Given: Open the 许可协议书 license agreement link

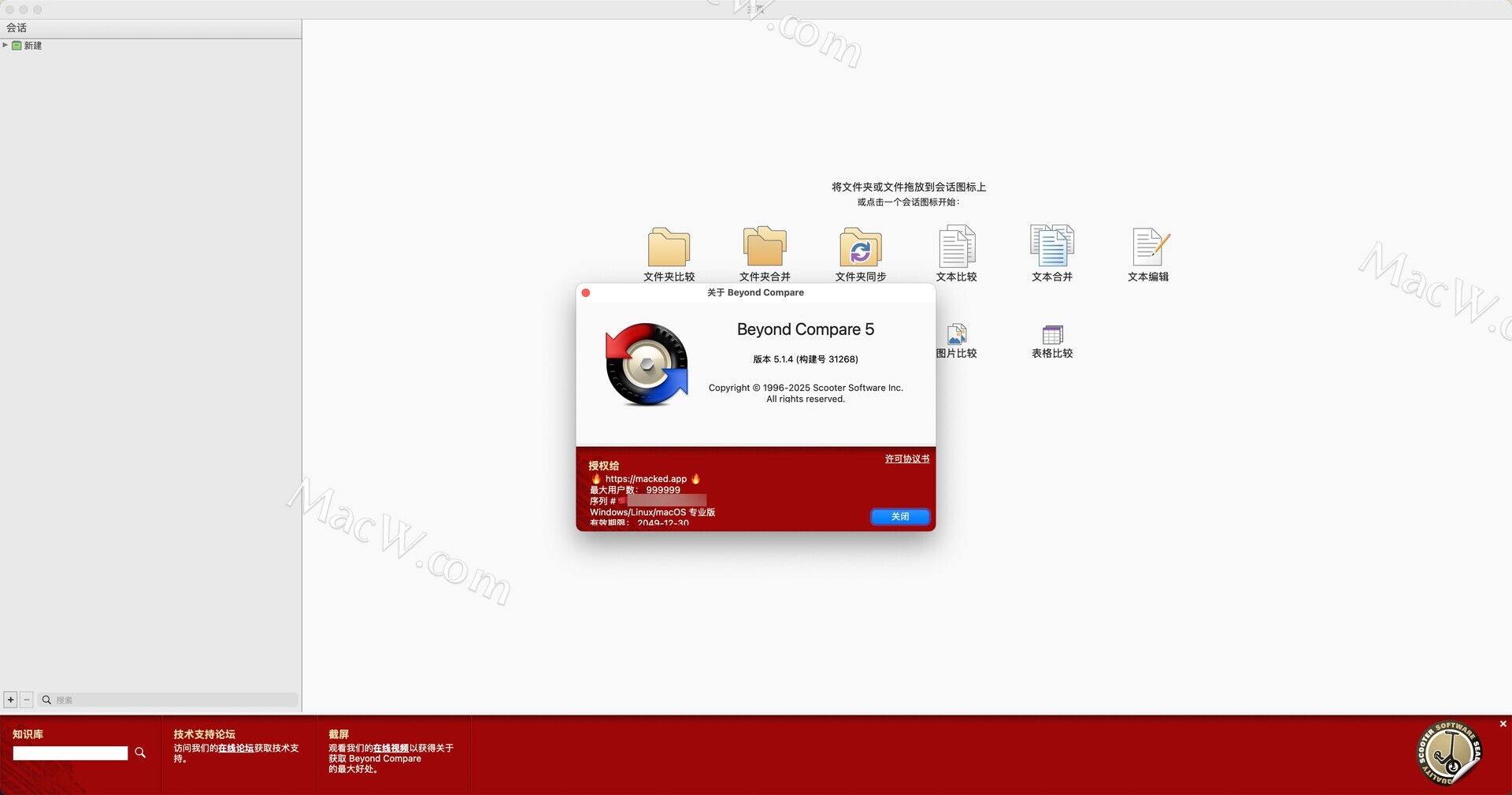Looking at the screenshot, I should tap(907, 459).
